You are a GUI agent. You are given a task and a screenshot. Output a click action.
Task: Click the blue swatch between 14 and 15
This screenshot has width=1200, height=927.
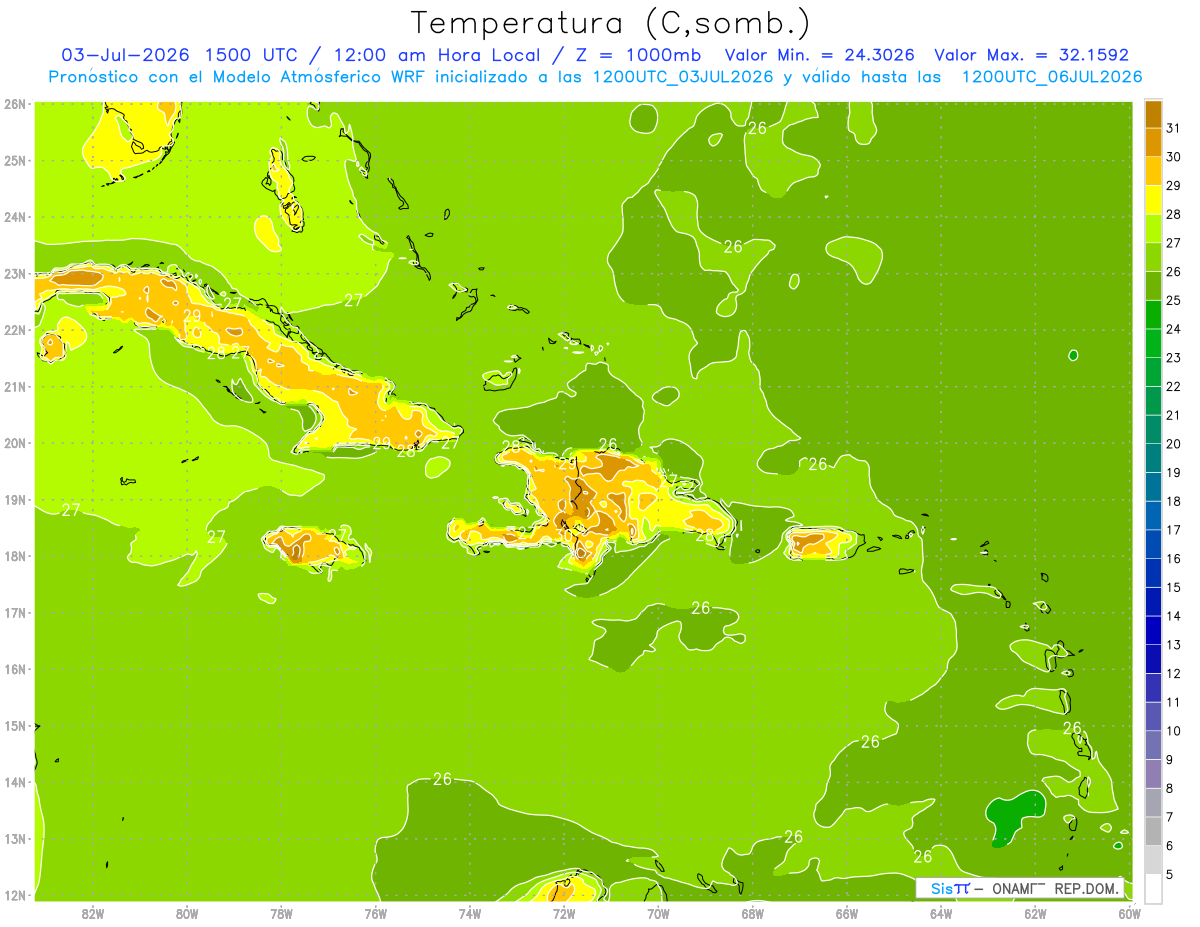(x=1153, y=601)
